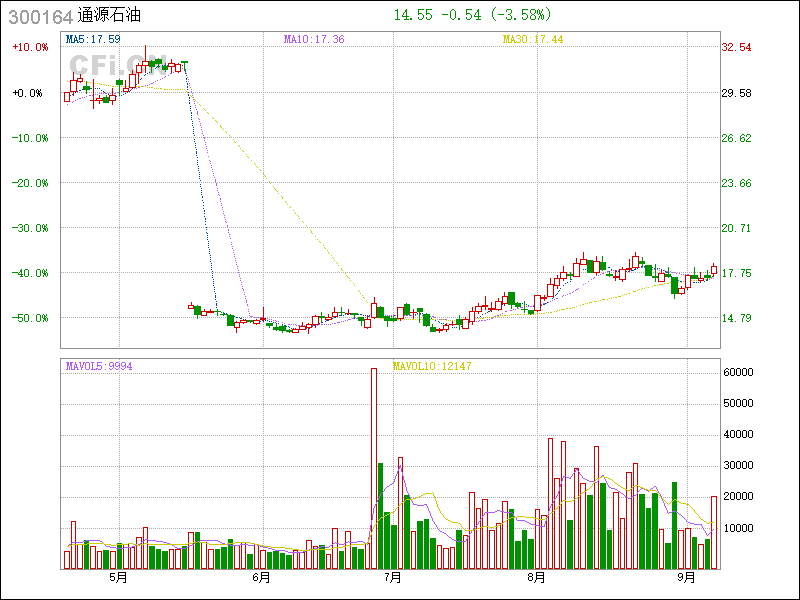The width and height of the screenshot is (800, 600).
Task: Select the stock name 通源石油
Action: click(110, 16)
